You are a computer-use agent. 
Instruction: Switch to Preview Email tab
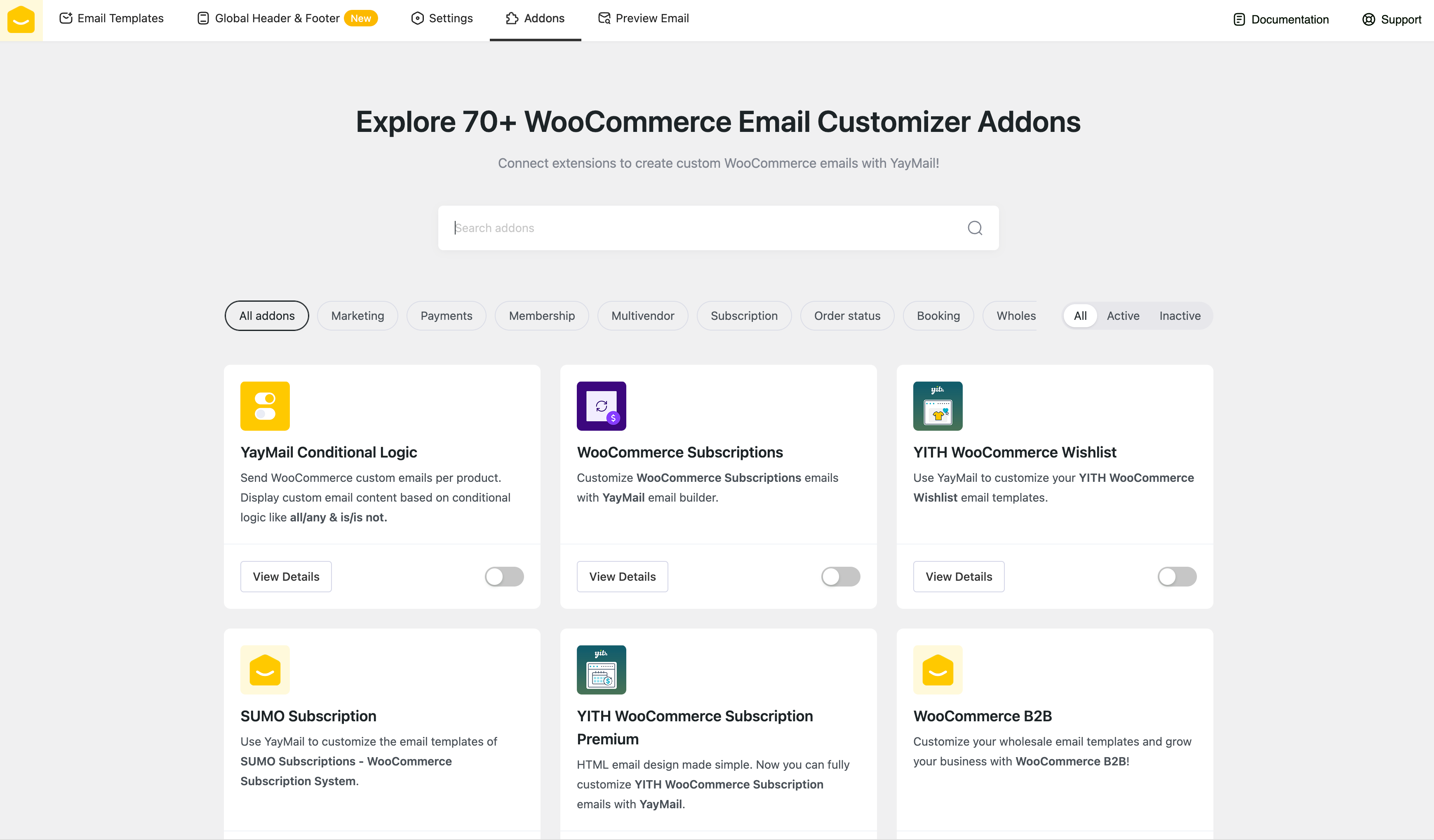[643, 18]
